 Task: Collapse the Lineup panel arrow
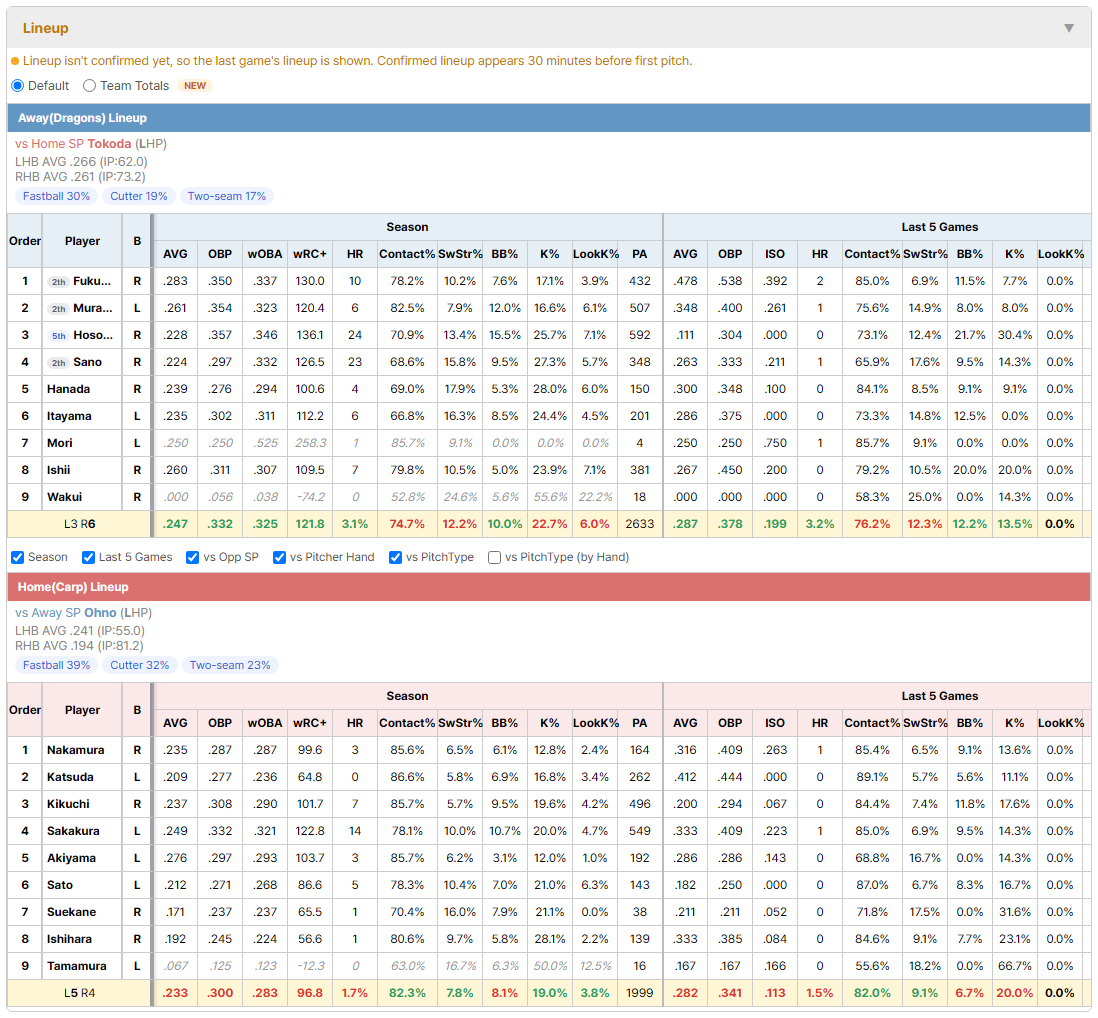click(x=1069, y=28)
